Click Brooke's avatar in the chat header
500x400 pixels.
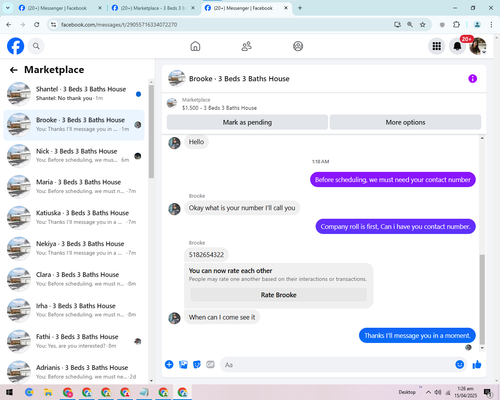pyautogui.click(x=177, y=79)
